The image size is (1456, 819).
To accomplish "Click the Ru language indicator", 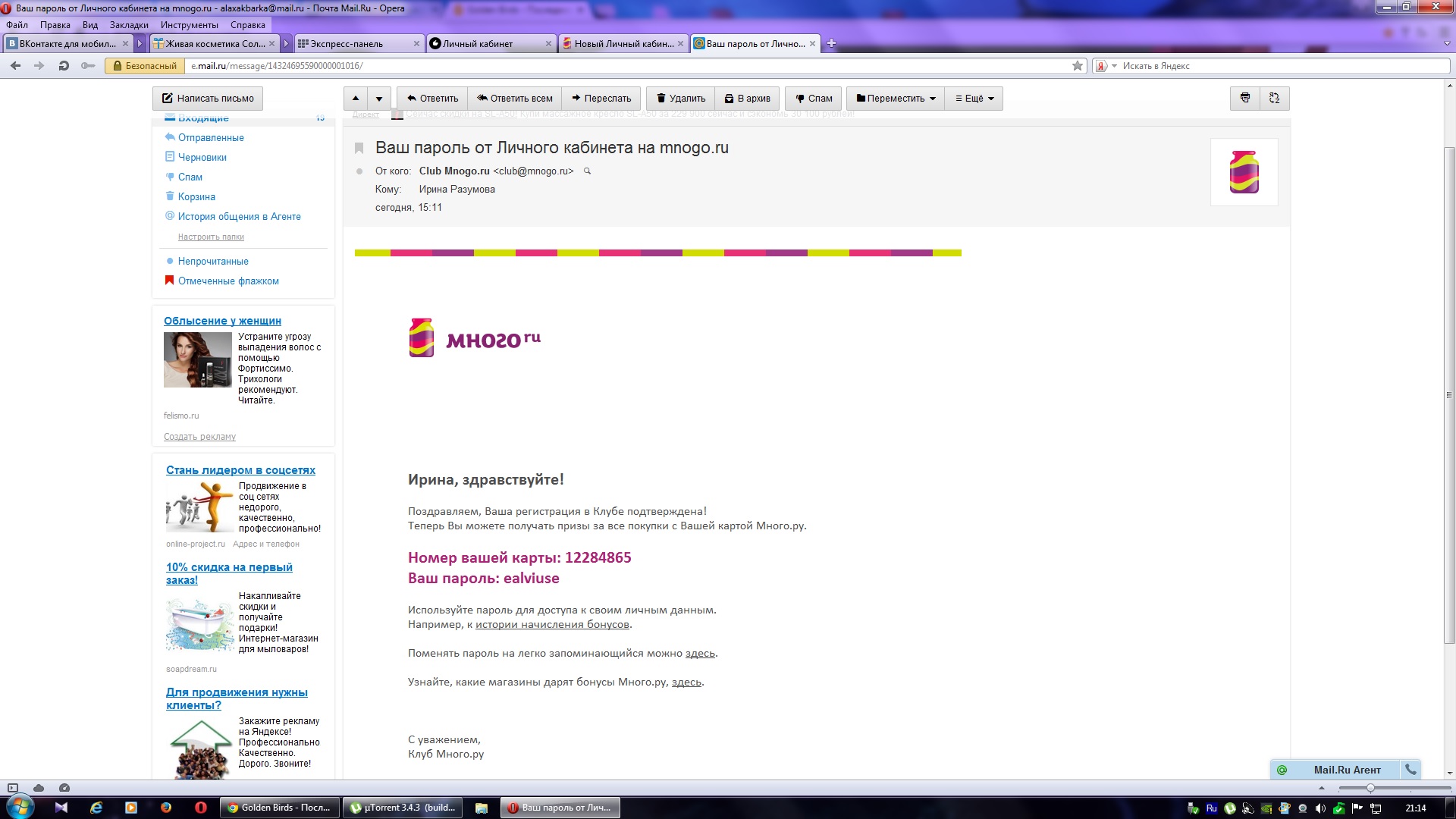I will click(1211, 808).
